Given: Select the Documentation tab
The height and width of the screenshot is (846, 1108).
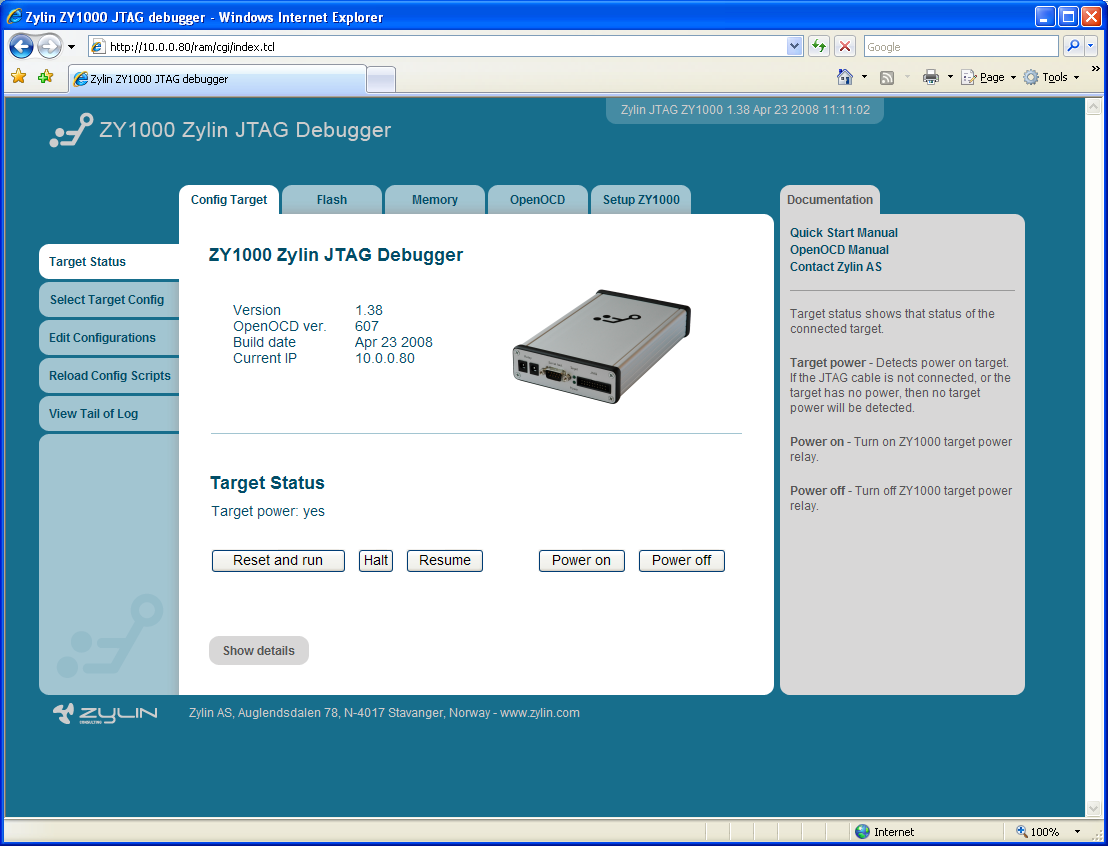Looking at the screenshot, I should pyautogui.click(x=830, y=200).
